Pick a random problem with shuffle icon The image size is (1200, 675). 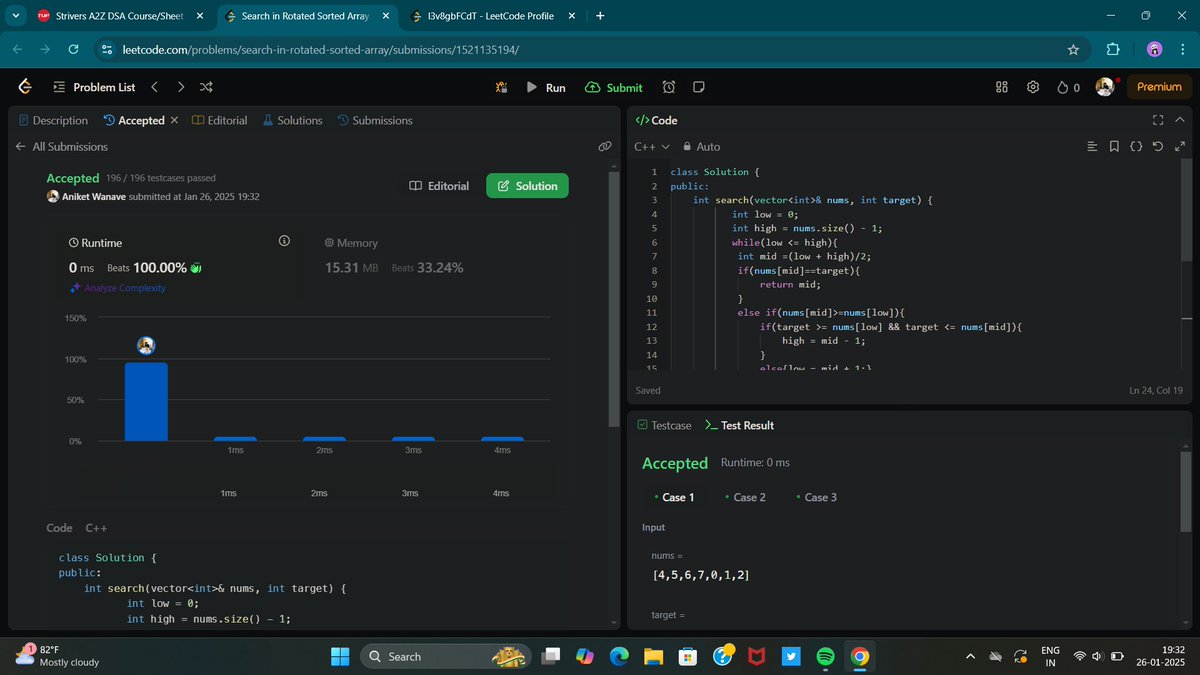[x=206, y=87]
